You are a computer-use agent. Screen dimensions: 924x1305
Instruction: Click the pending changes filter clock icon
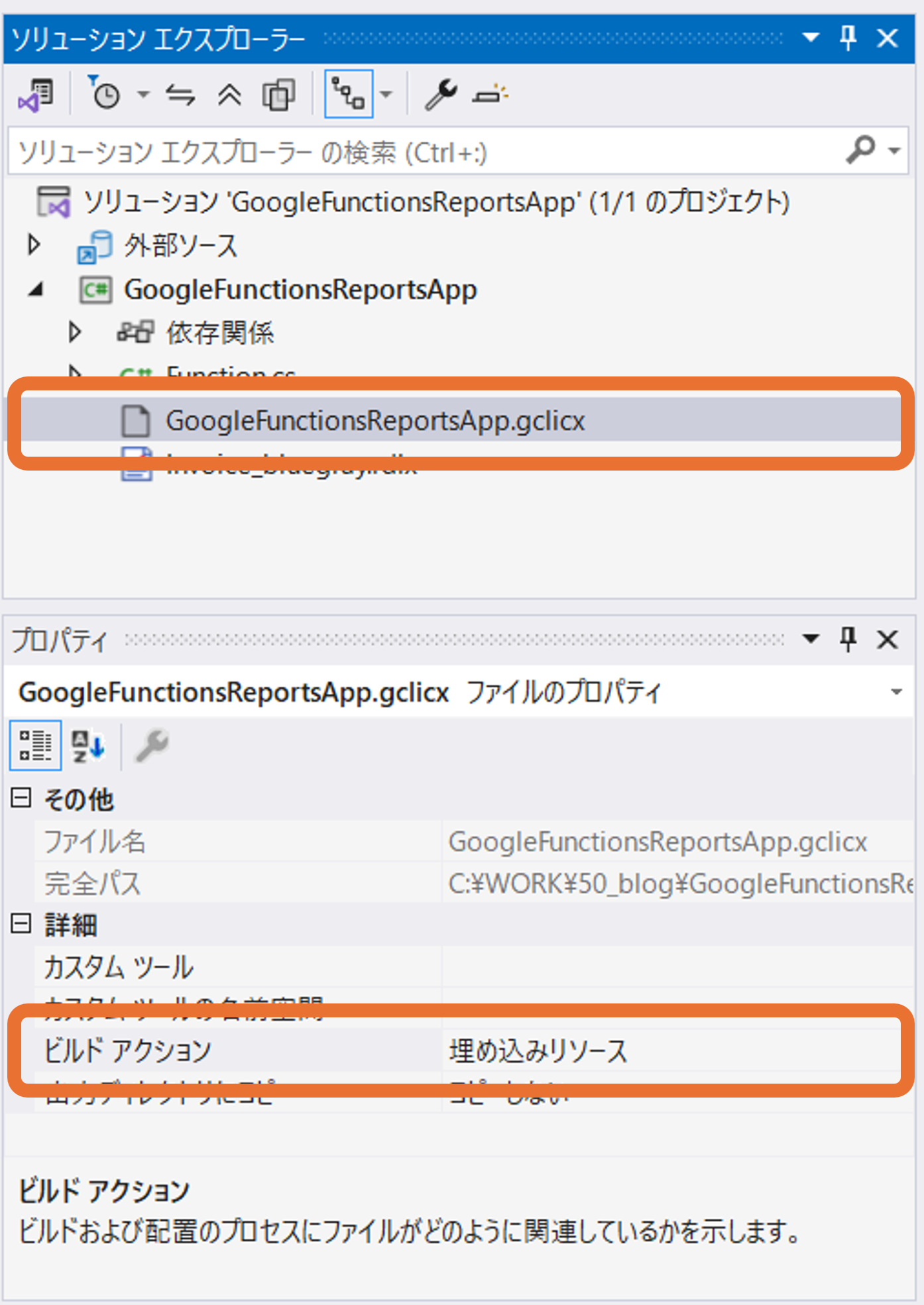coord(105,95)
